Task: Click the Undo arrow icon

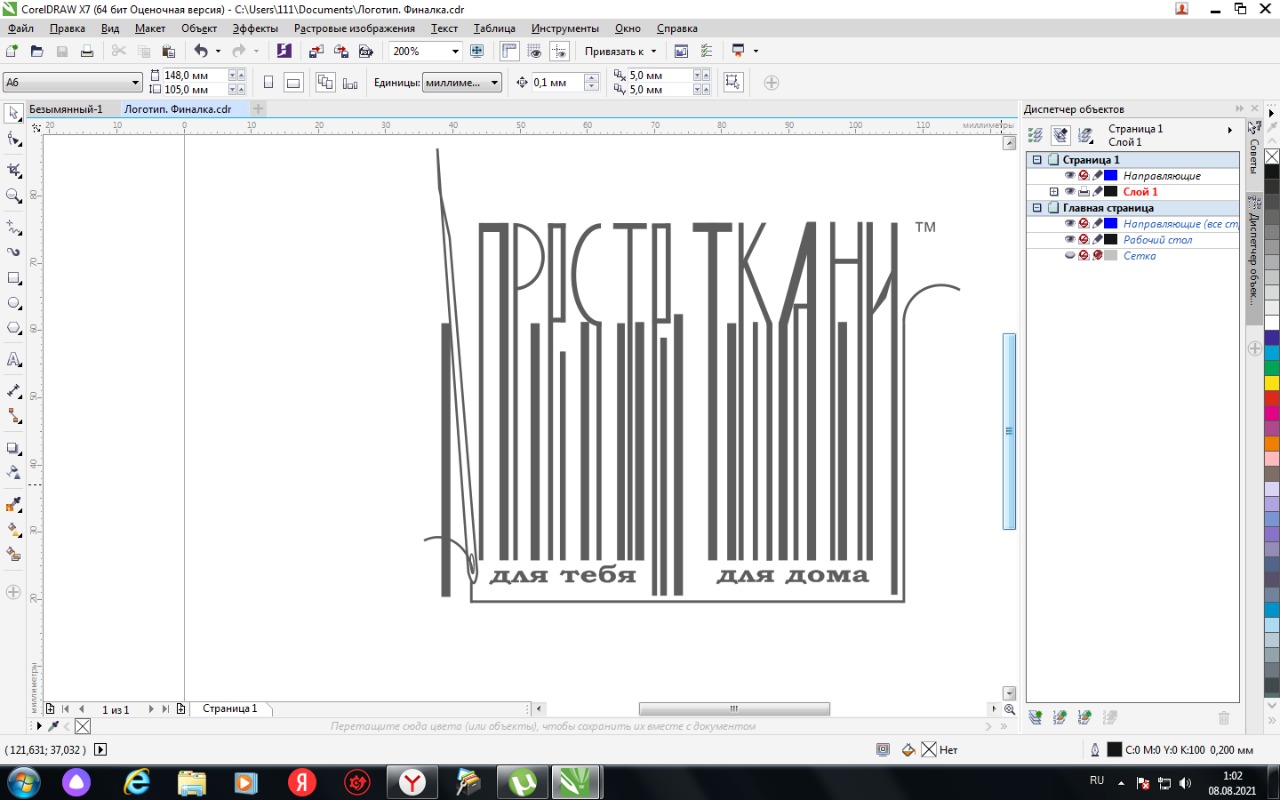Action: (x=201, y=51)
